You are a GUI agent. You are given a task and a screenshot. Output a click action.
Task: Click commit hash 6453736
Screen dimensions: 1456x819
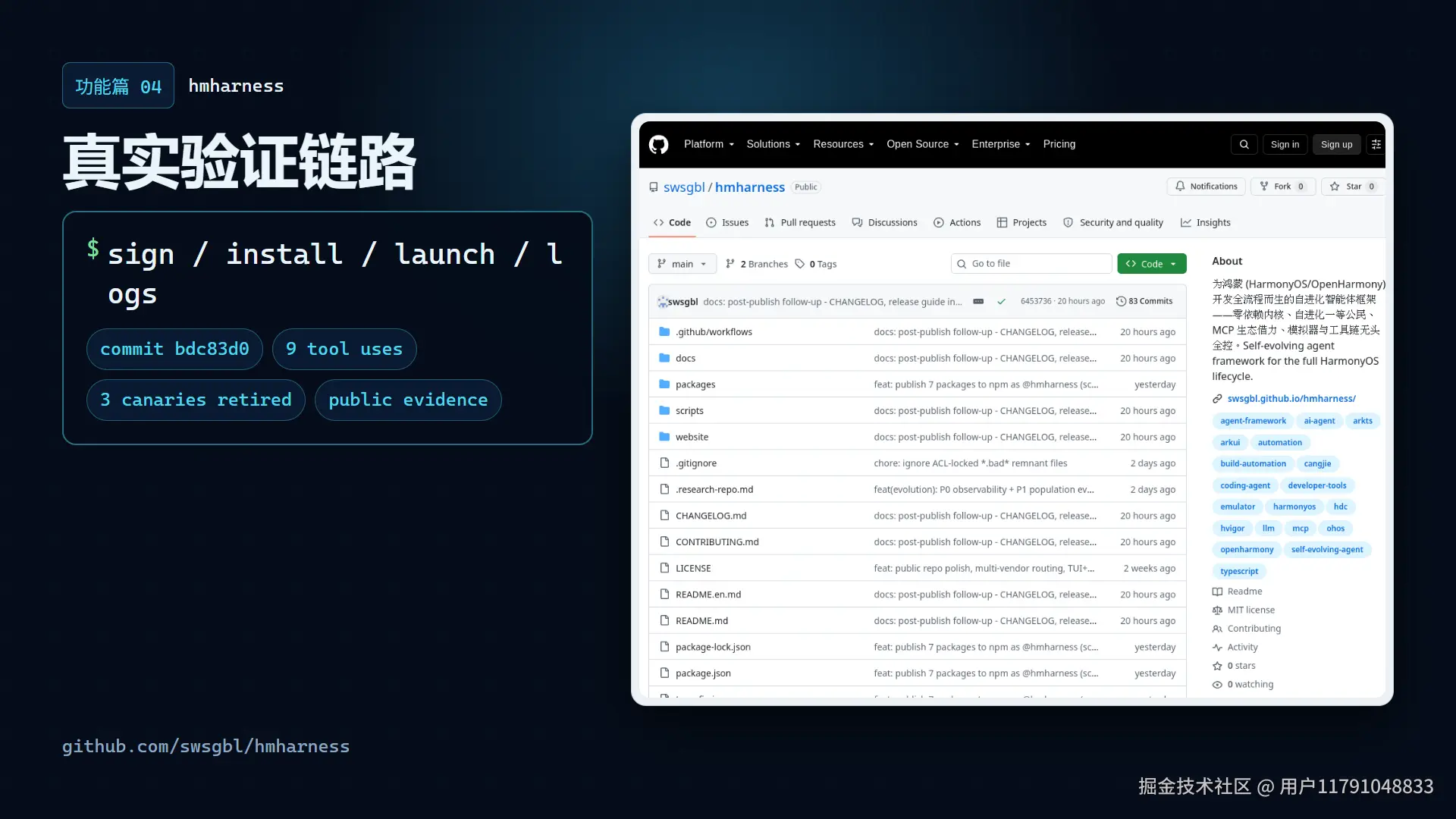(x=1036, y=302)
